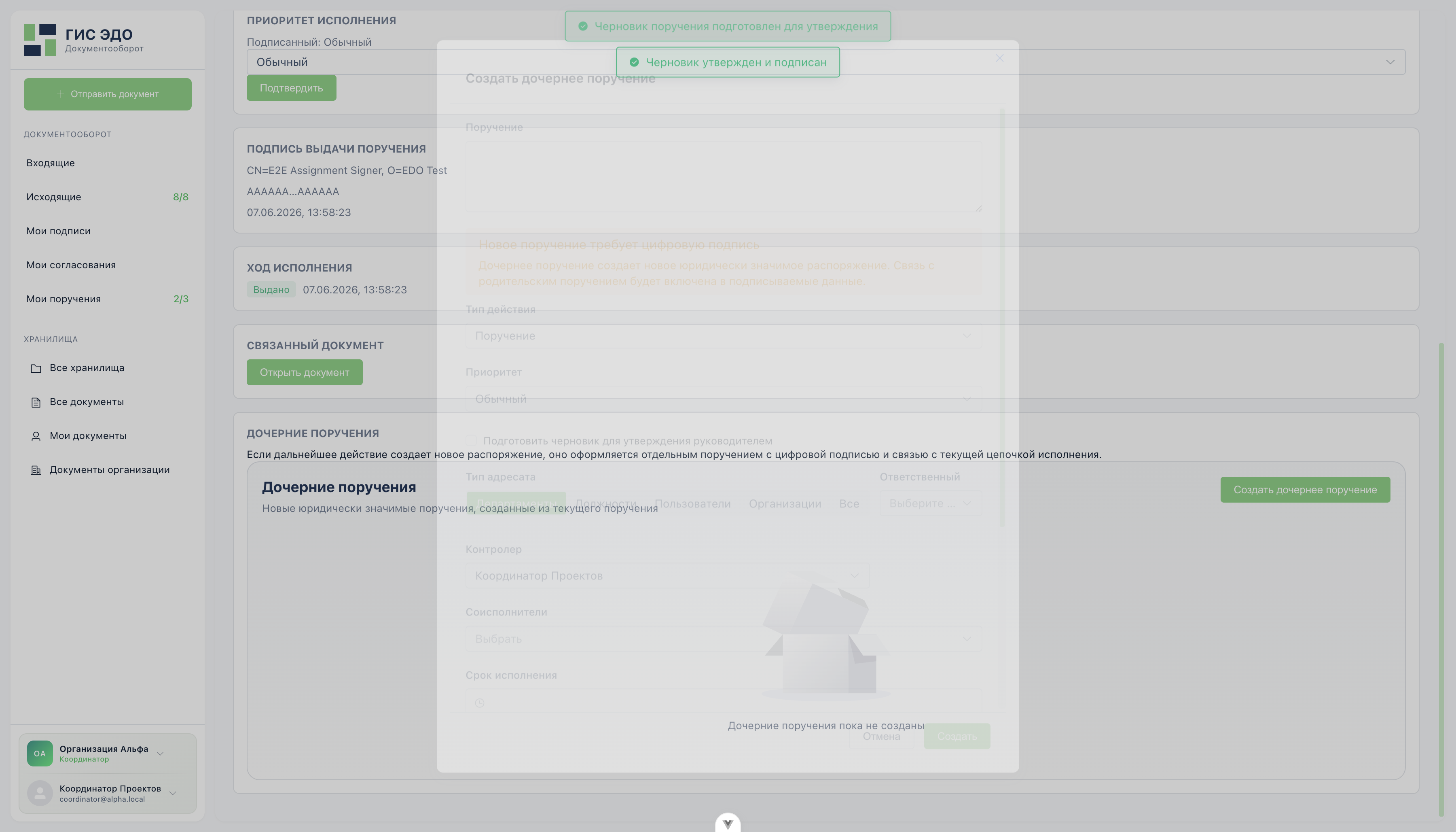Click the page's vertical scrollbar

1441,579
